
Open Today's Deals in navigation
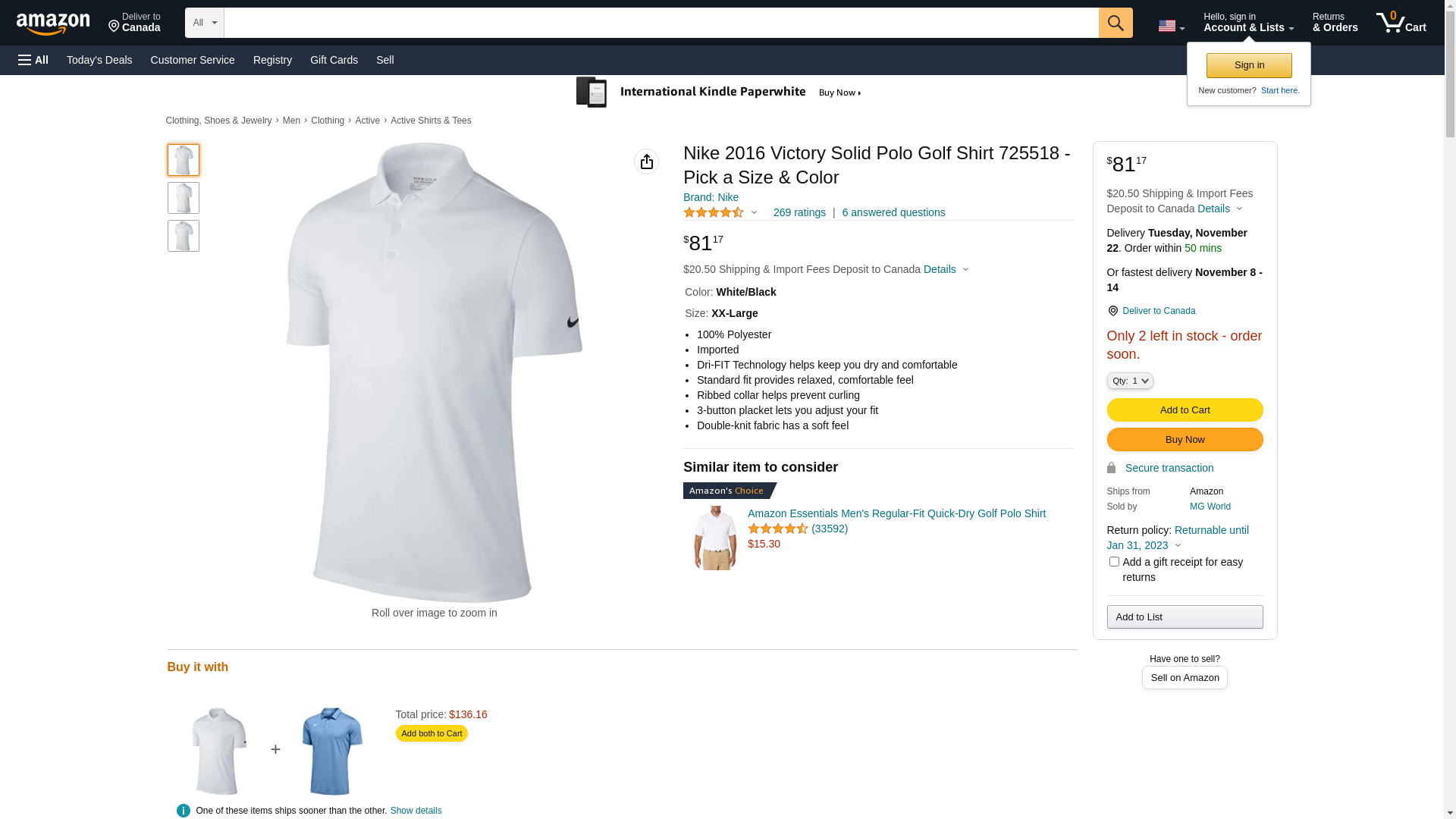(x=99, y=60)
